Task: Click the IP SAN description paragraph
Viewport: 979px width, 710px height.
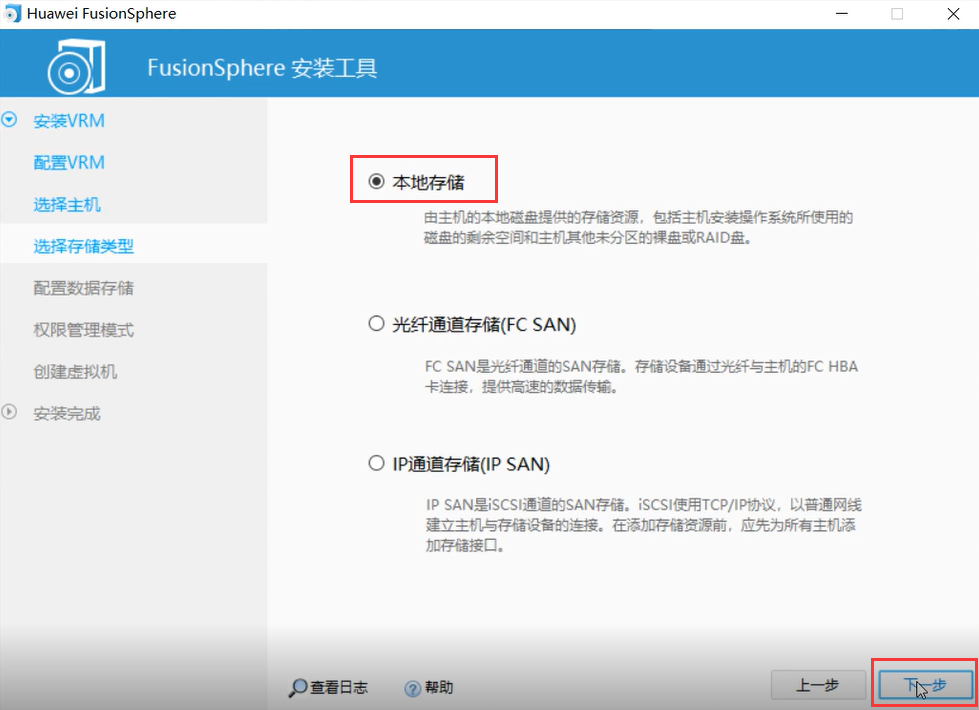Action: (x=644, y=525)
